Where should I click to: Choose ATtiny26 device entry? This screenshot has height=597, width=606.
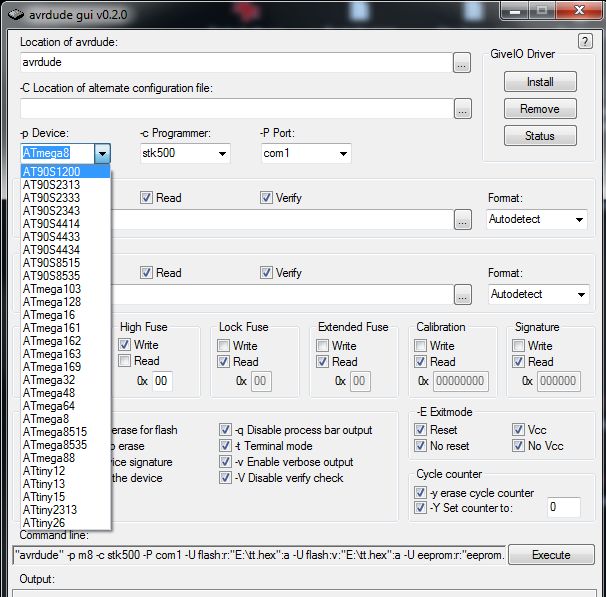[65, 523]
